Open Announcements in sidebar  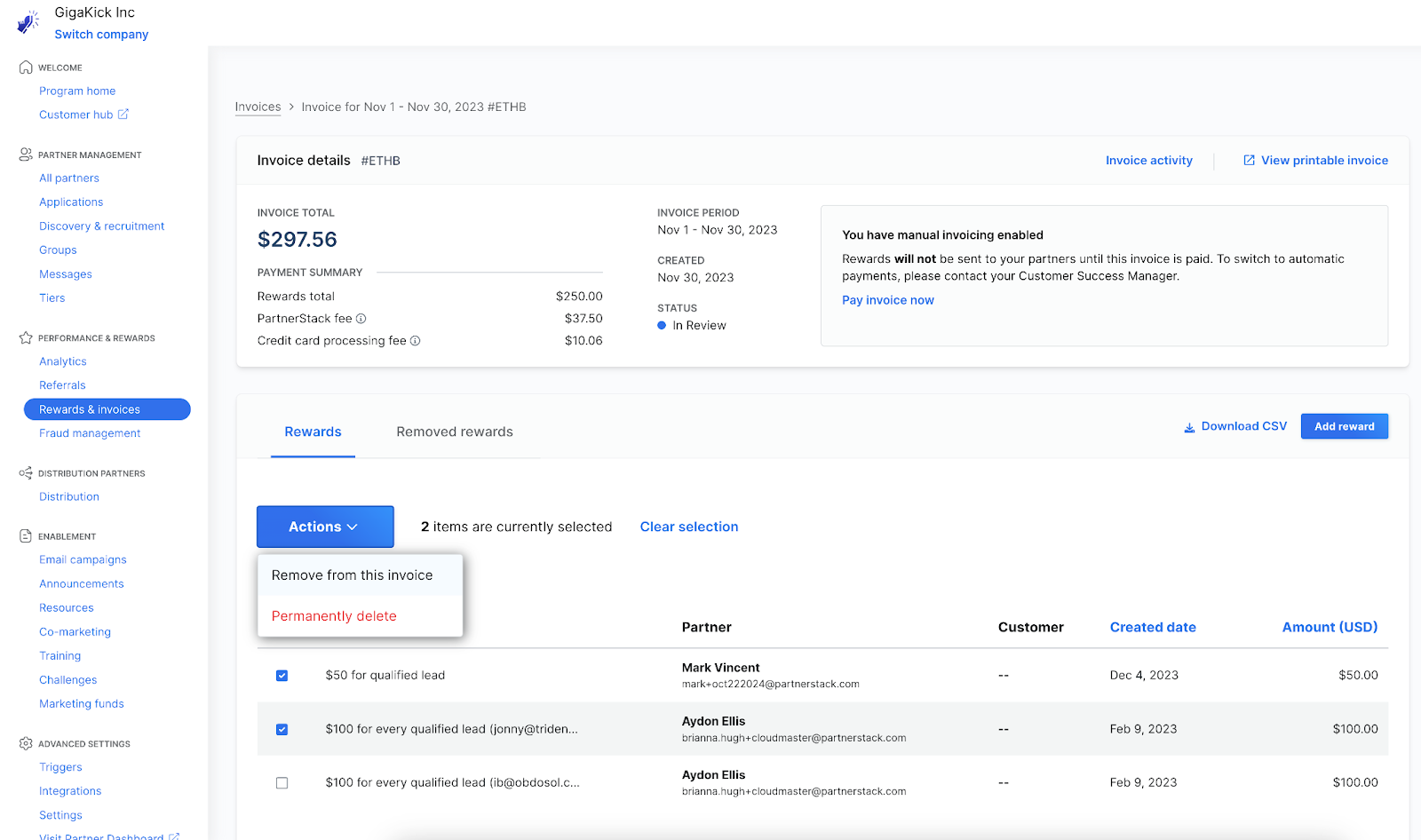click(x=82, y=584)
